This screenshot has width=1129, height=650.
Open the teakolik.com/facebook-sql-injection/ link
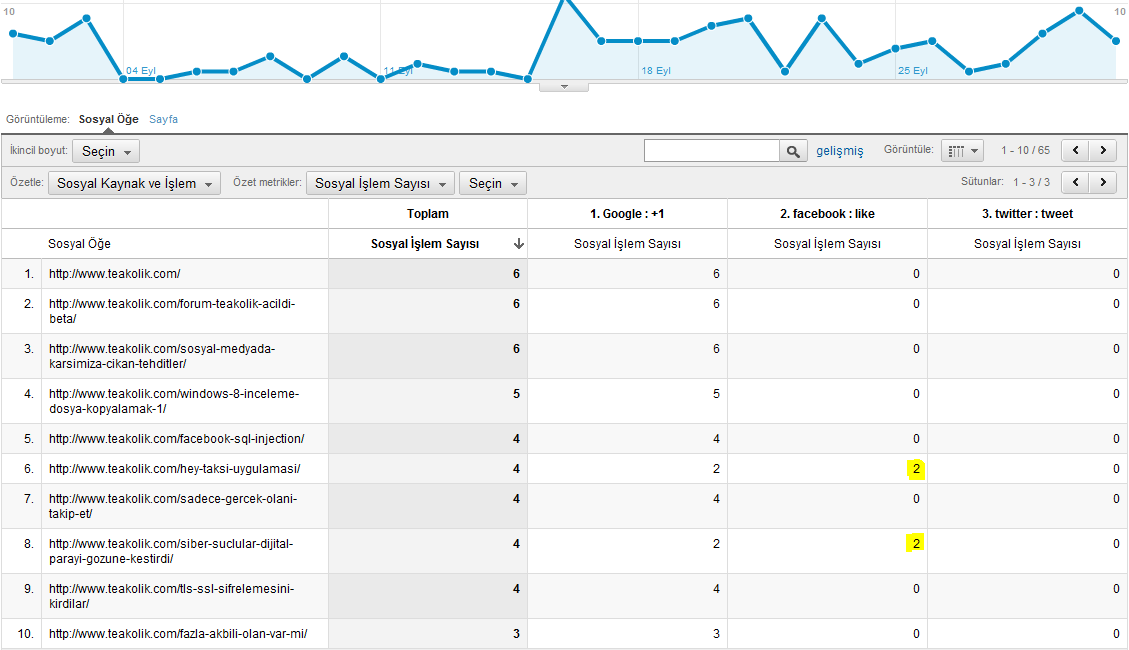point(176,439)
